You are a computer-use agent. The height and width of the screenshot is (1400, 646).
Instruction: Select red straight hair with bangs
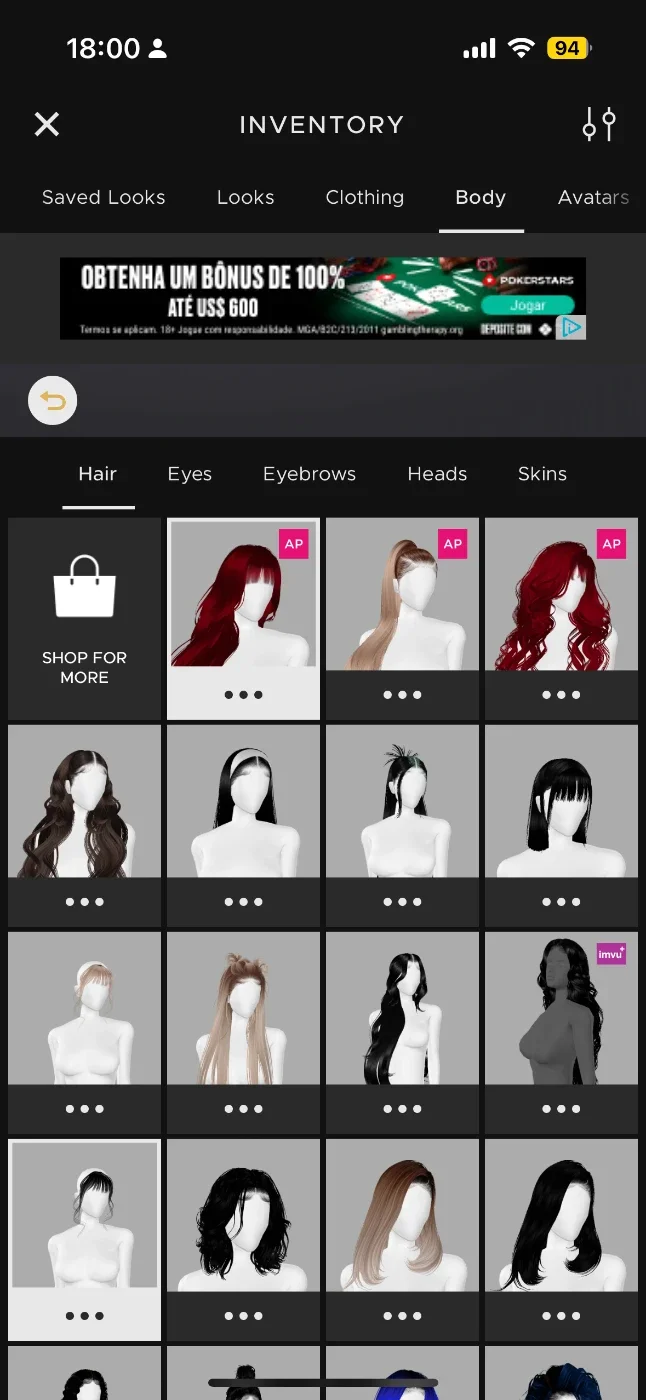[x=243, y=595]
